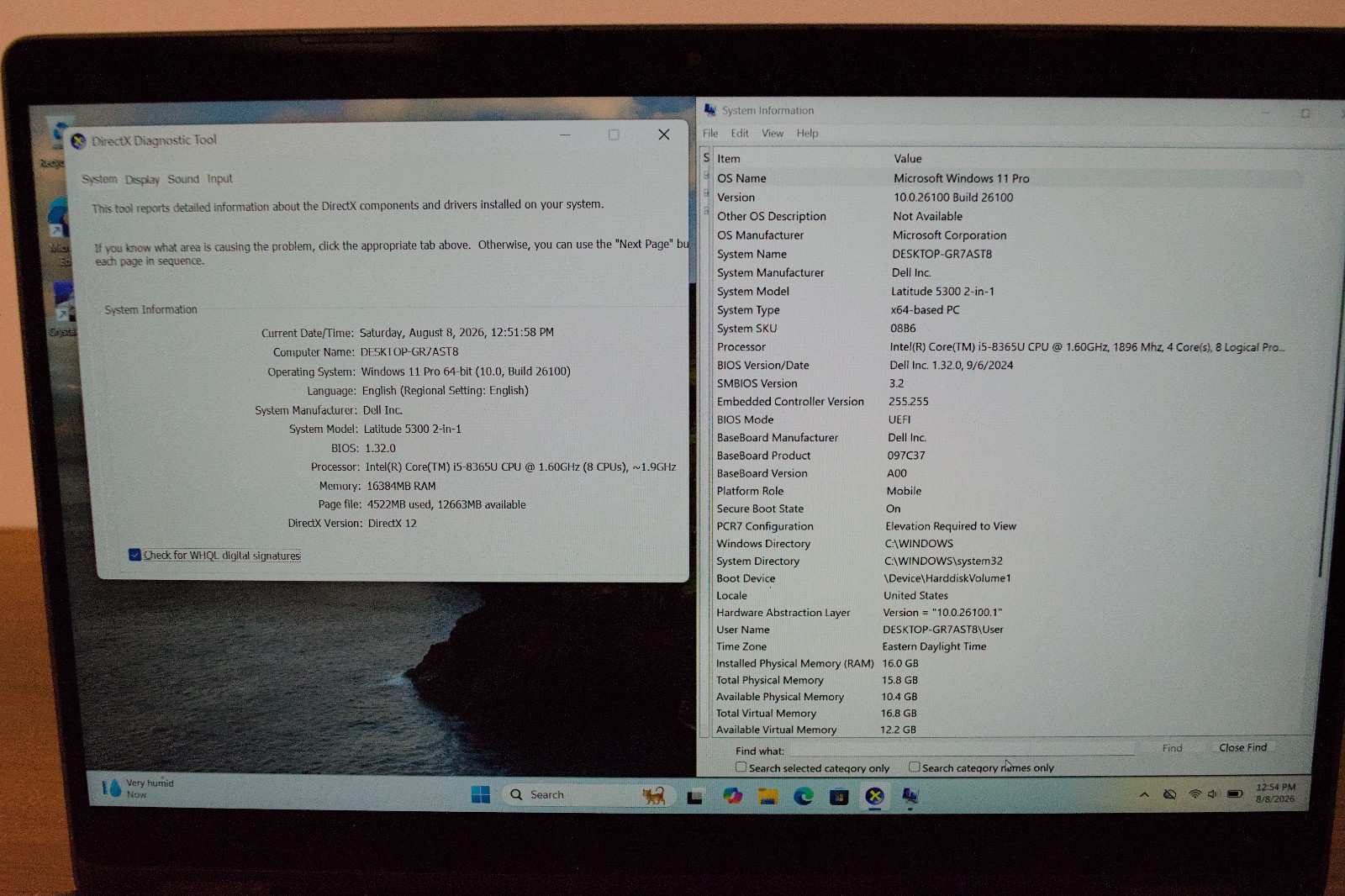Viewport: 1345px width, 896px height.
Task: Click the battery tray icon
Action: [1235, 794]
